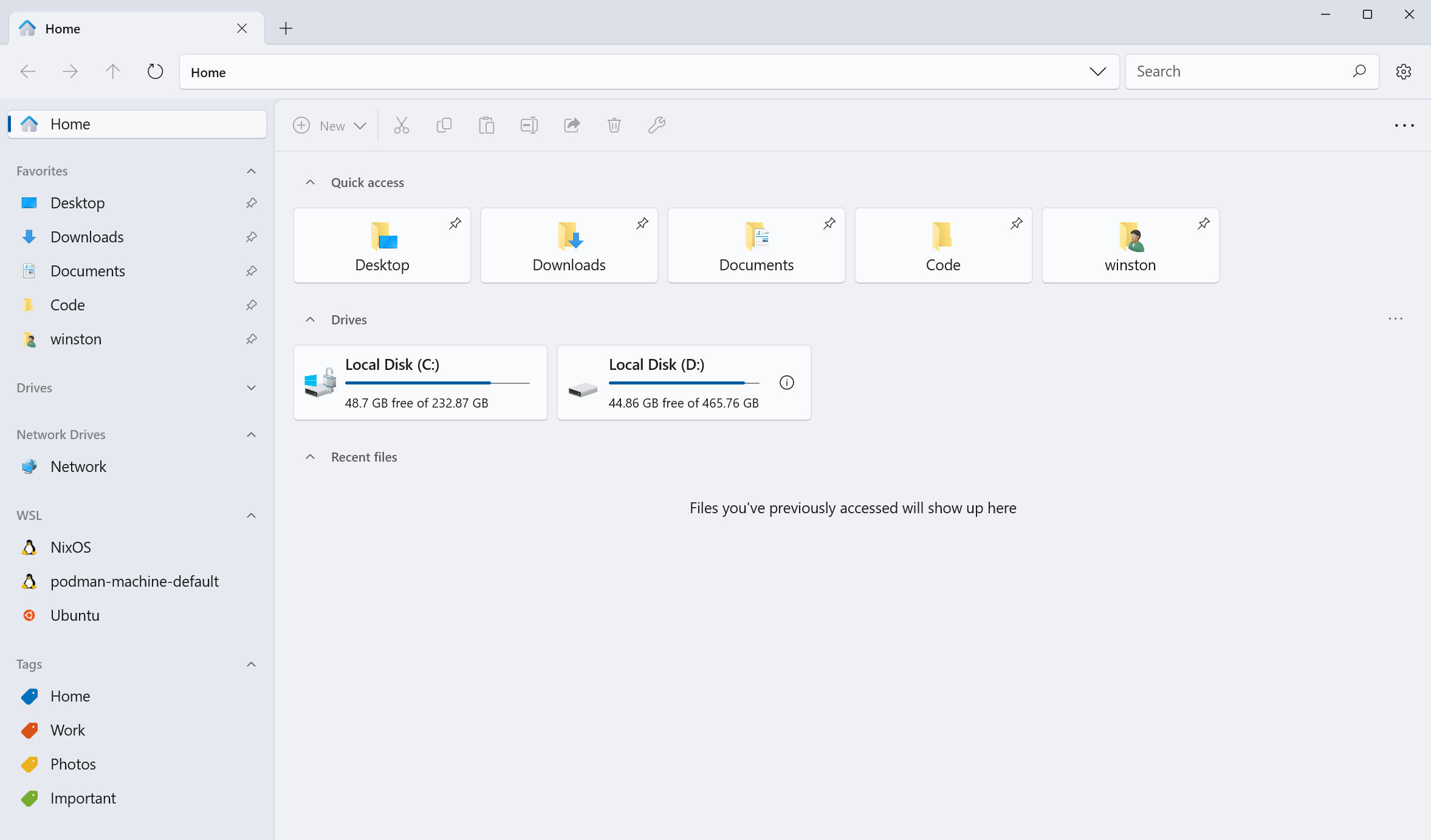Image resolution: width=1431 pixels, height=840 pixels.
Task: Unpin Desktop tile in Quick access
Action: coord(455,224)
